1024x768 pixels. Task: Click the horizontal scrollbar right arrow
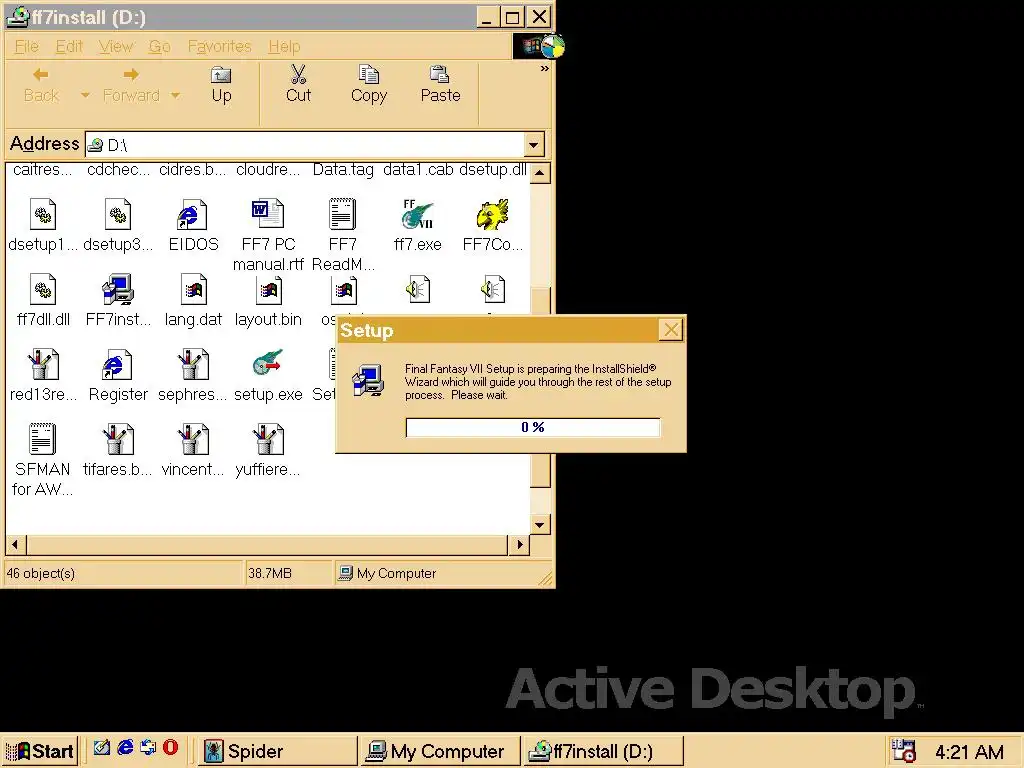point(519,544)
